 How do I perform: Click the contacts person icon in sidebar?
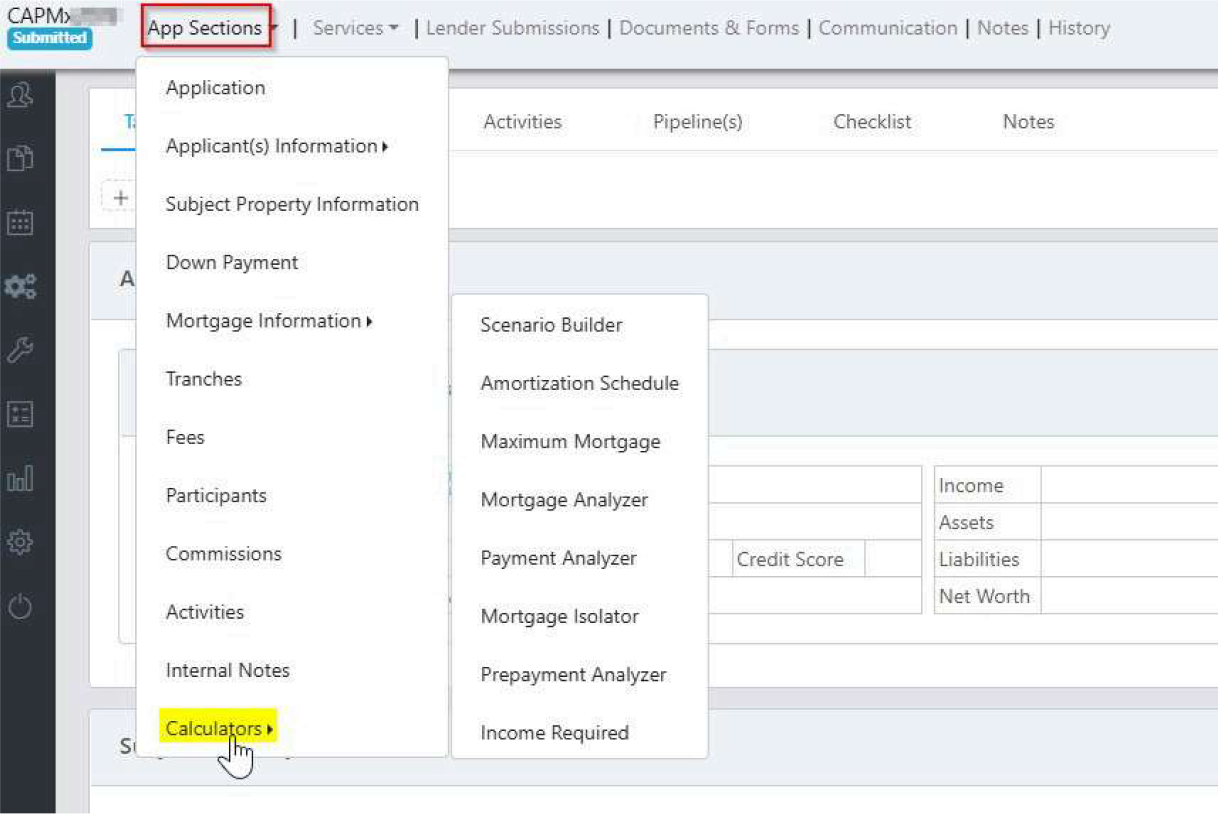[20, 95]
